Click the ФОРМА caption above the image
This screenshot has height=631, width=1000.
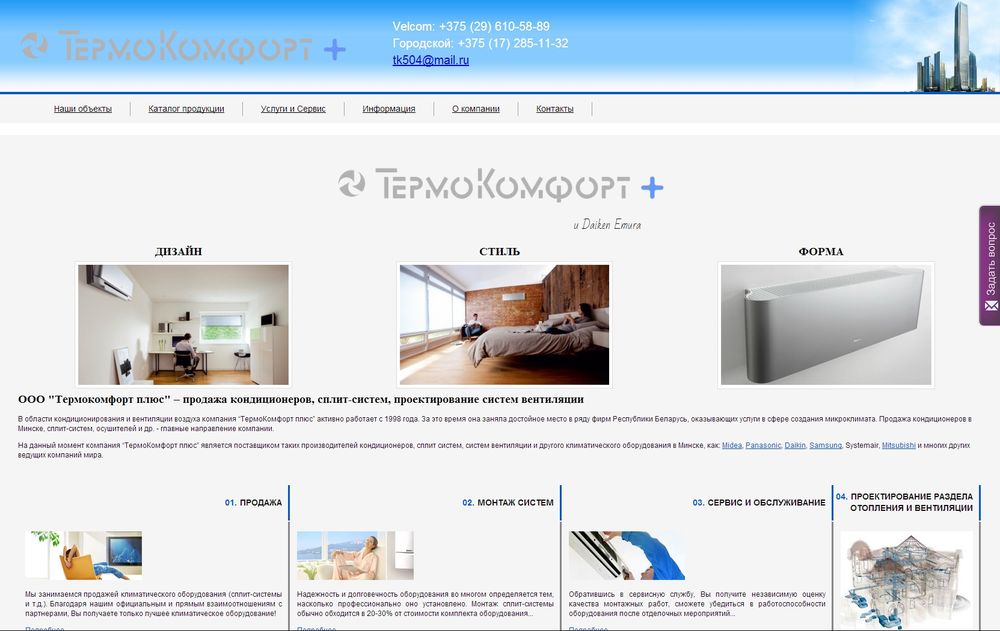[821, 251]
